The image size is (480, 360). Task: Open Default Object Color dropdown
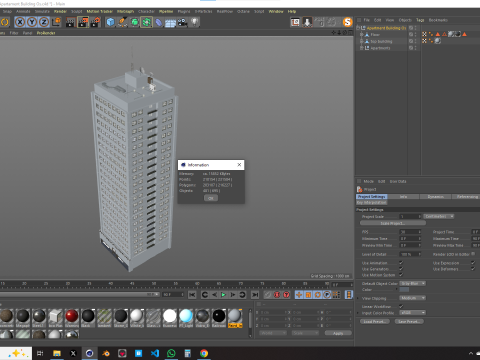(x=413, y=283)
